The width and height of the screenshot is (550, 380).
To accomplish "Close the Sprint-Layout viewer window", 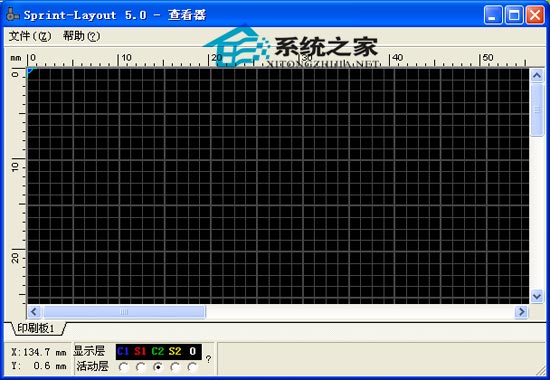I will pos(535,15).
